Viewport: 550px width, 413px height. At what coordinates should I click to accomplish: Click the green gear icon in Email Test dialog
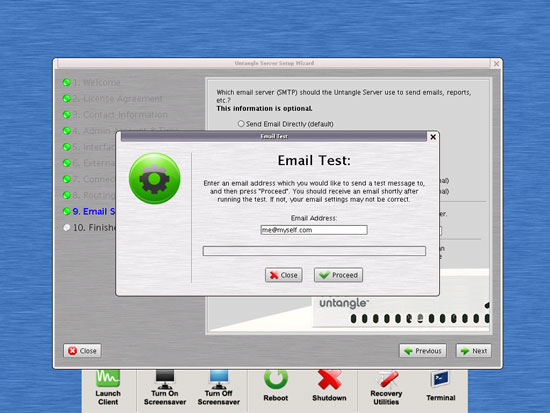pyautogui.click(x=155, y=179)
